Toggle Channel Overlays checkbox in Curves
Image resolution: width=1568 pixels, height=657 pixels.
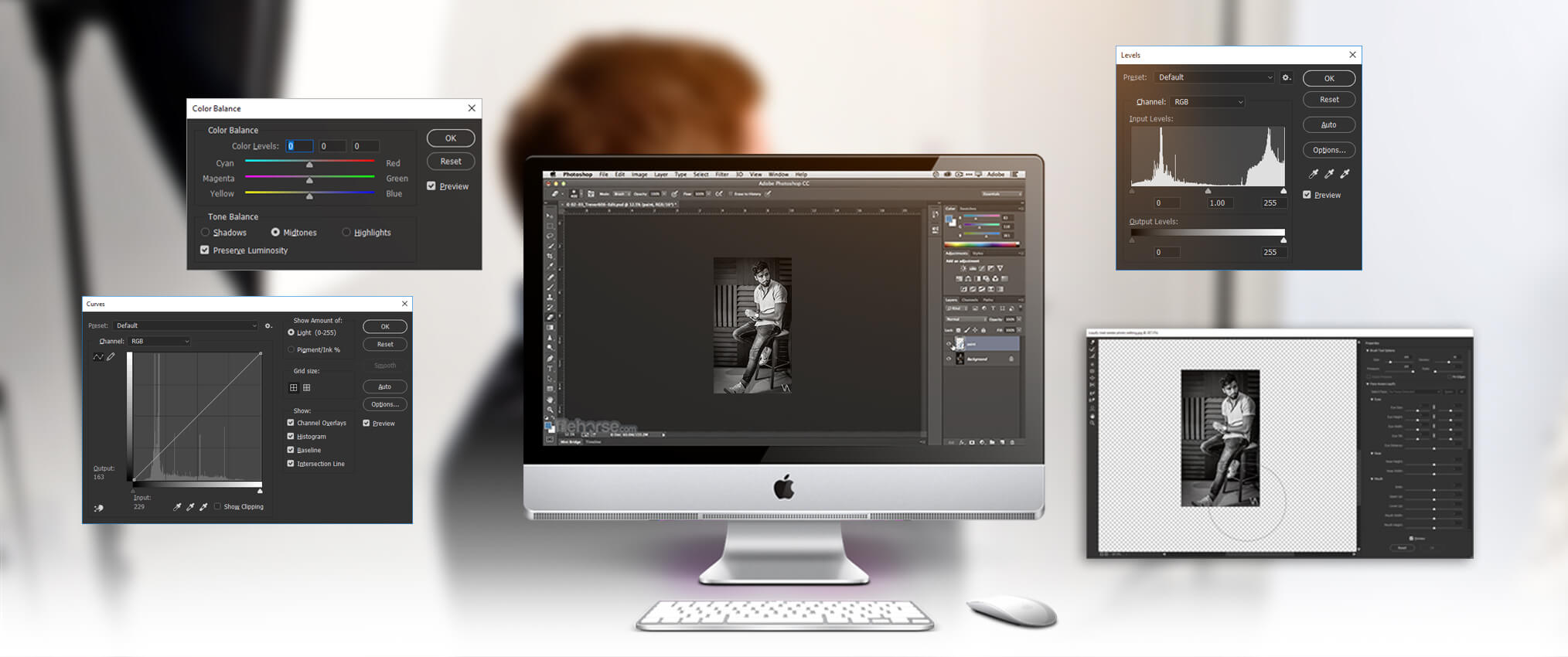[291, 423]
